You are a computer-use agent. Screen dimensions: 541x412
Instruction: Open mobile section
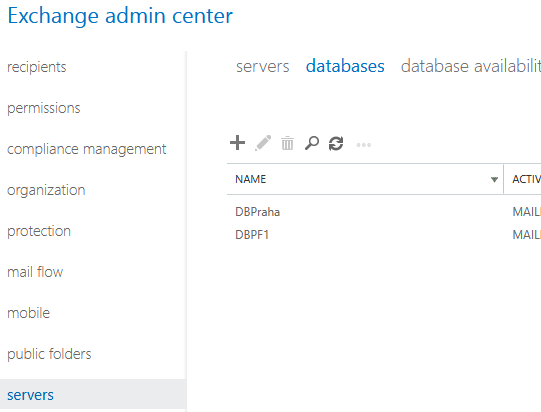point(29,313)
